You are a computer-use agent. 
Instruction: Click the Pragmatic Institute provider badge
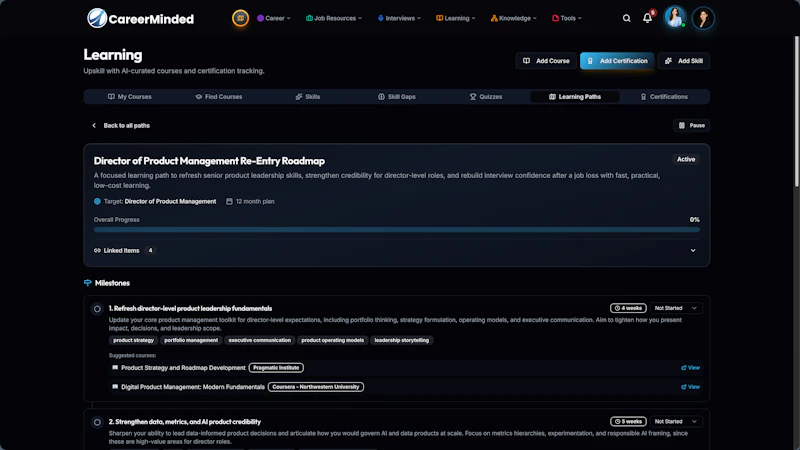click(276, 368)
